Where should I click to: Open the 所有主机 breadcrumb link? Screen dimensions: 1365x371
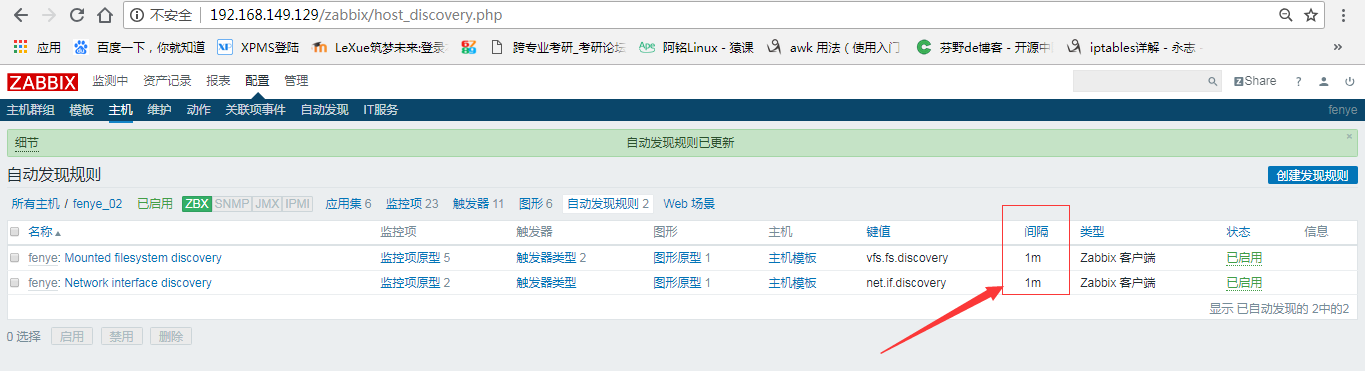pos(35,204)
